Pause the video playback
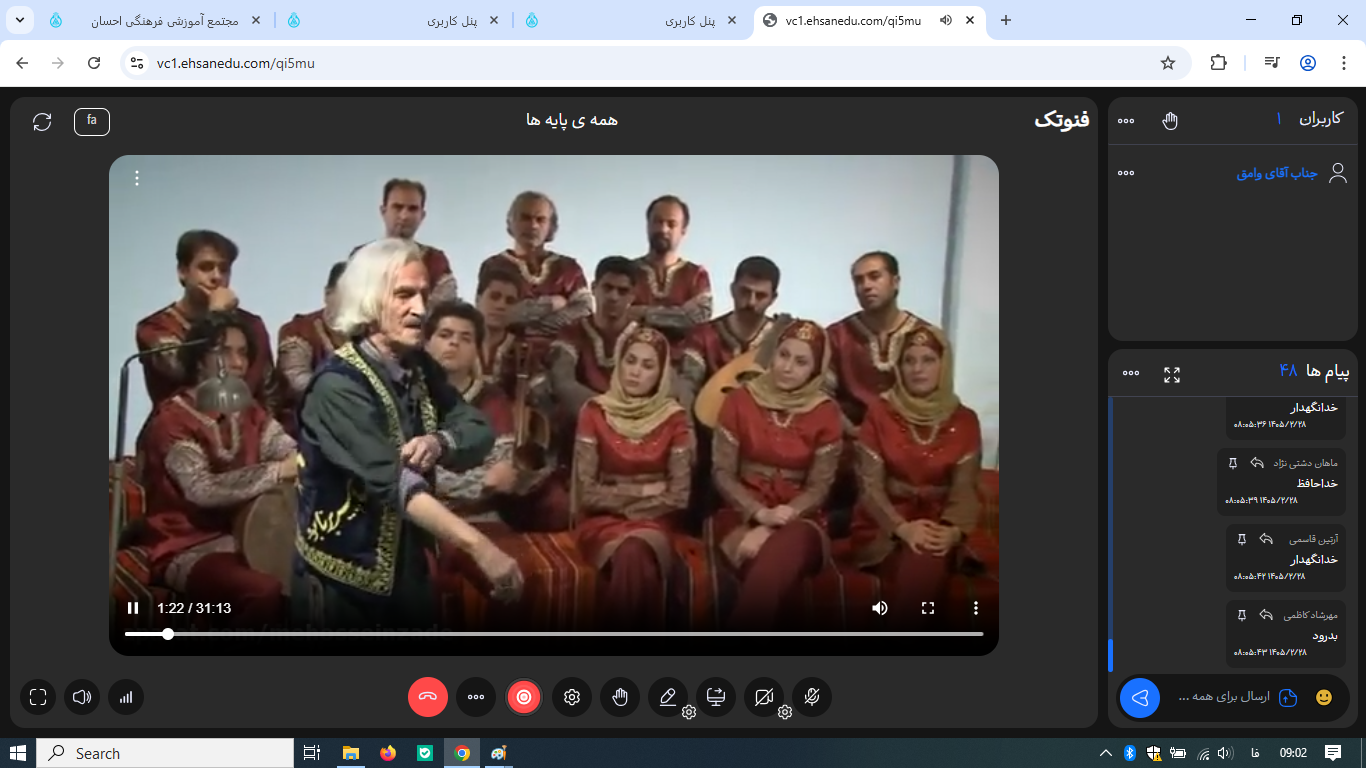 133,608
